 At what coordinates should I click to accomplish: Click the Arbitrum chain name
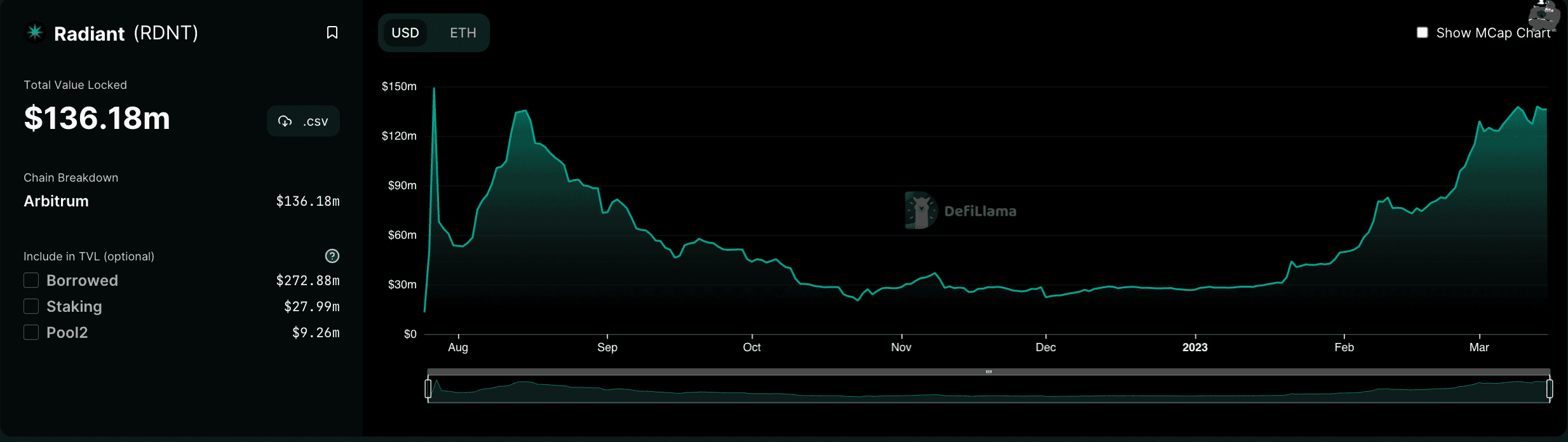point(56,201)
